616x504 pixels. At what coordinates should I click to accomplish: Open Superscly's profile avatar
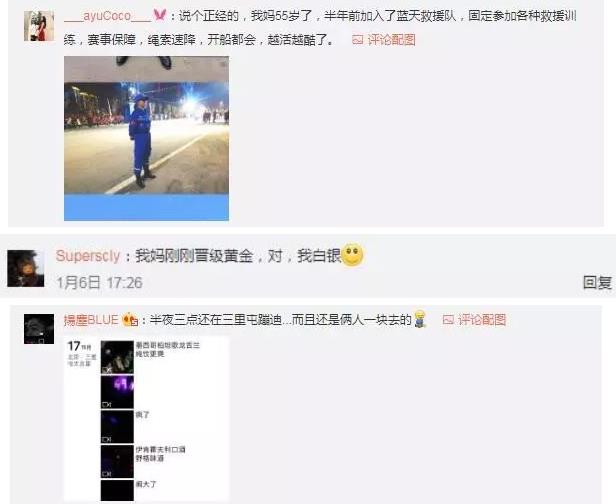click(x=26, y=268)
